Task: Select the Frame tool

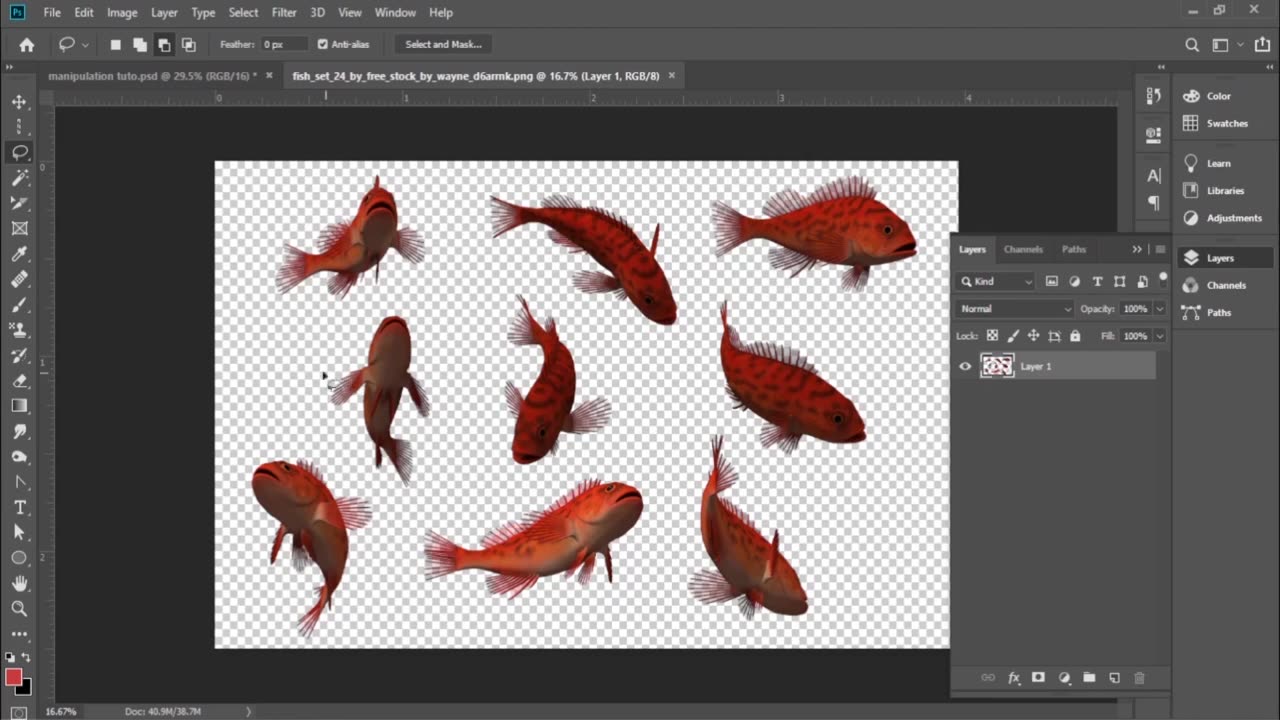Action: point(19,229)
